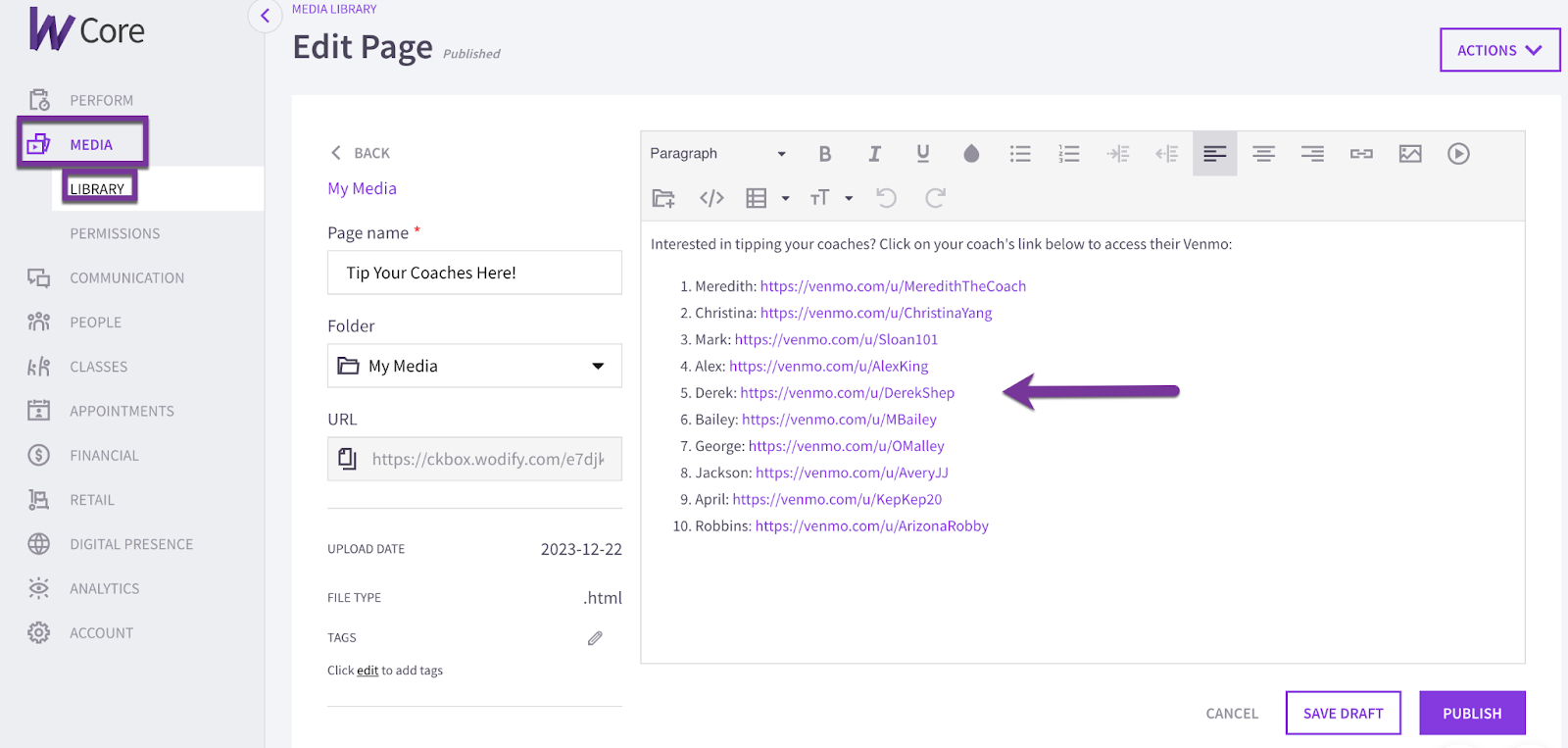Open the Actions dropdown menu
The width and height of the screenshot is (1568, 748).
point(1499,50)
